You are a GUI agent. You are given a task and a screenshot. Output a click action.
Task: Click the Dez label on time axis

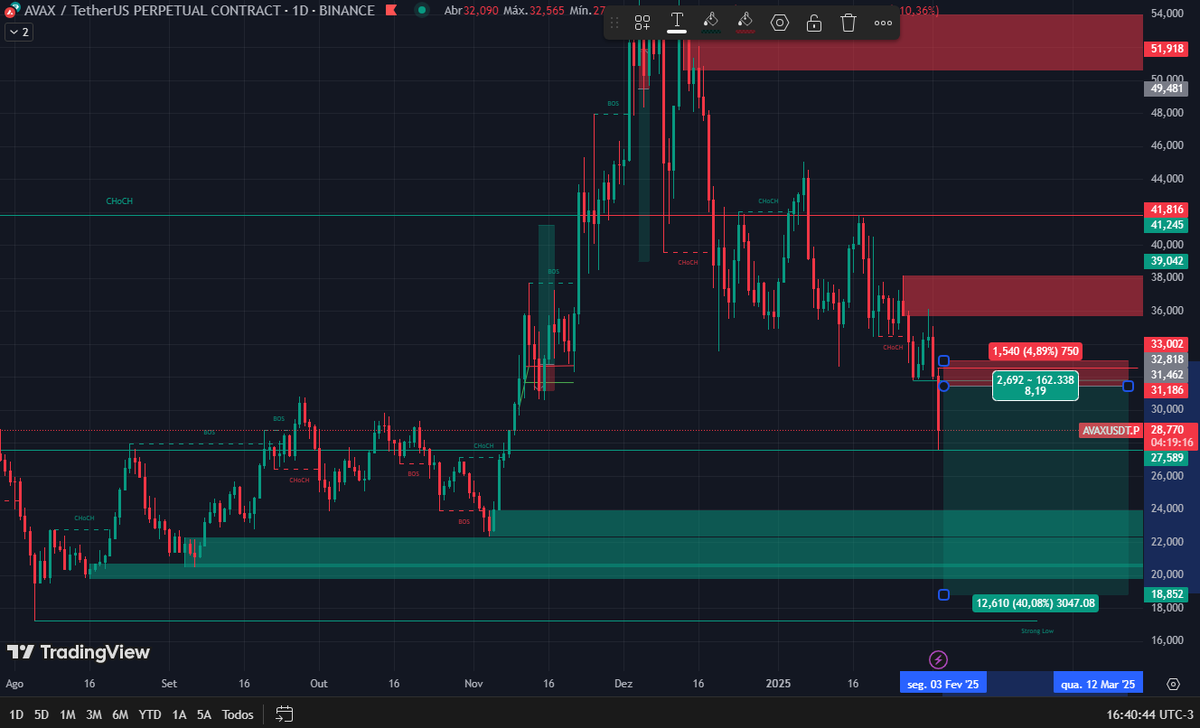coord(624,685)
